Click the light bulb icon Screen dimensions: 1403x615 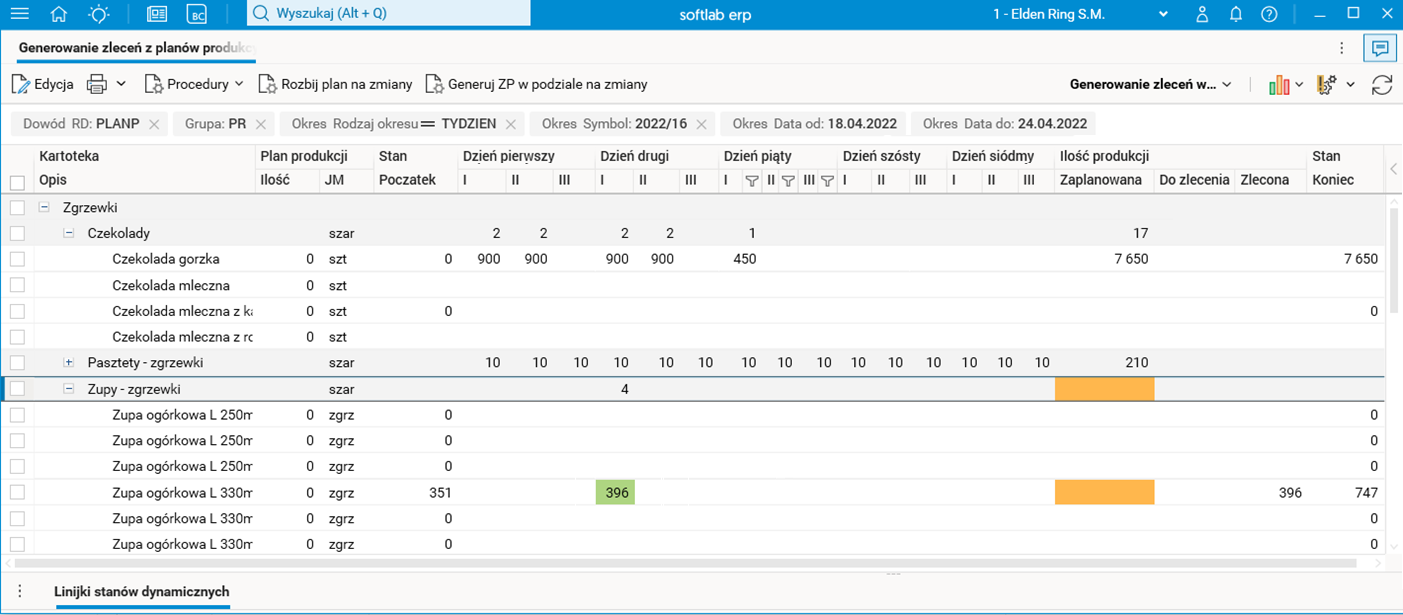coord(99,14)
